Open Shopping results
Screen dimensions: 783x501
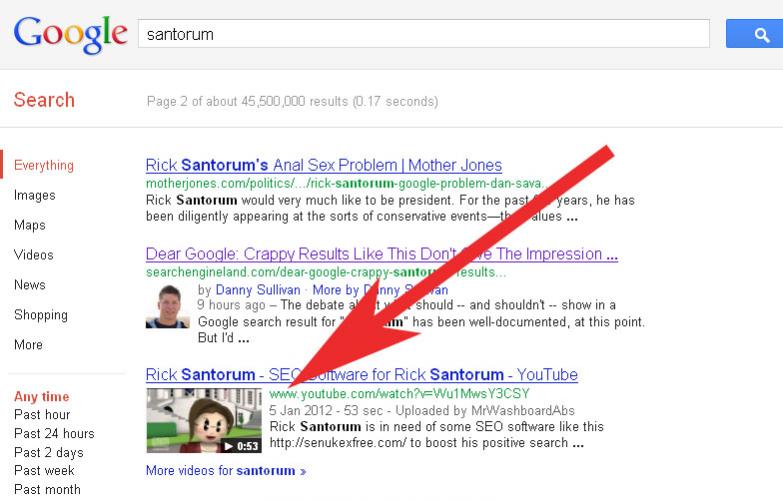[x=41, y=315]
